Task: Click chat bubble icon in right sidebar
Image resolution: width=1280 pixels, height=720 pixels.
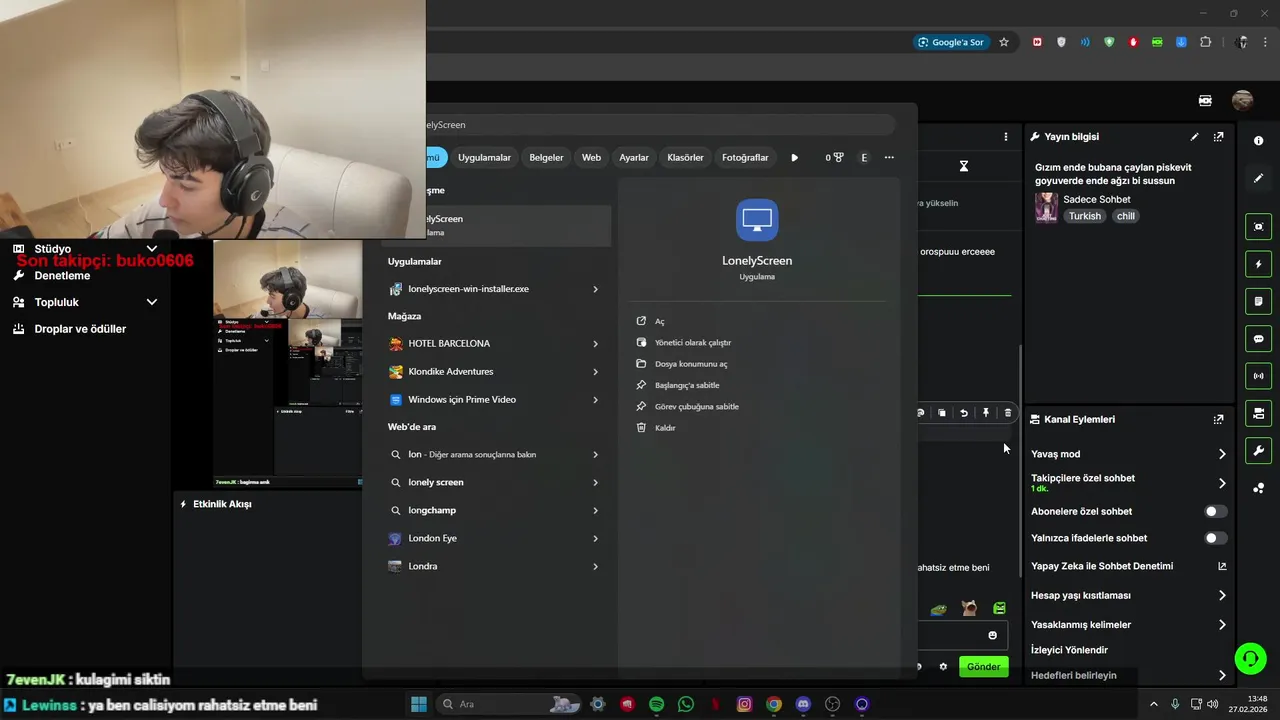Action: (1258, 339)
